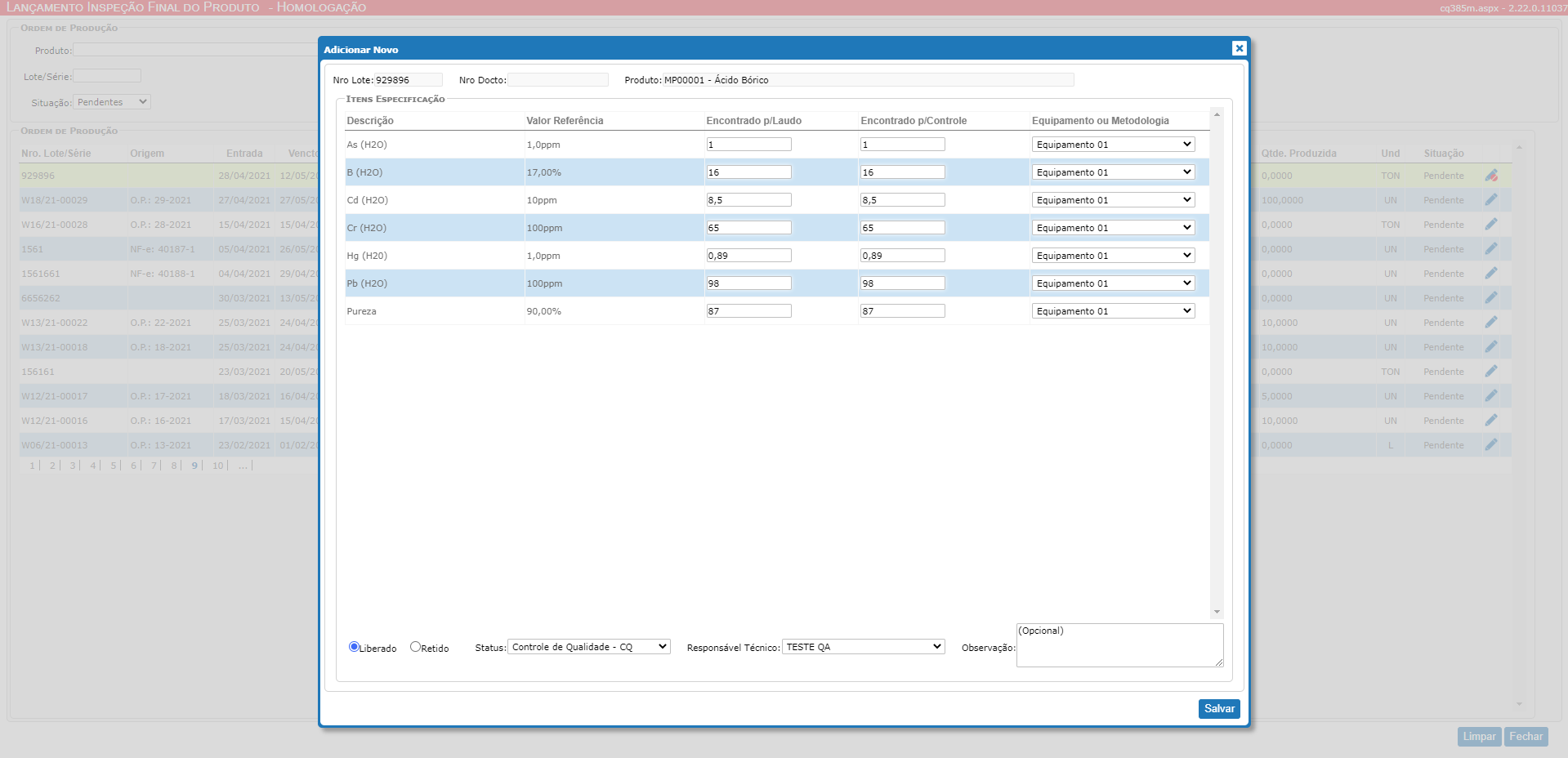Click Encontrado p/Laudo field for As (H2O)
The width and height of the screenshot is (1568, 758).
748,145
